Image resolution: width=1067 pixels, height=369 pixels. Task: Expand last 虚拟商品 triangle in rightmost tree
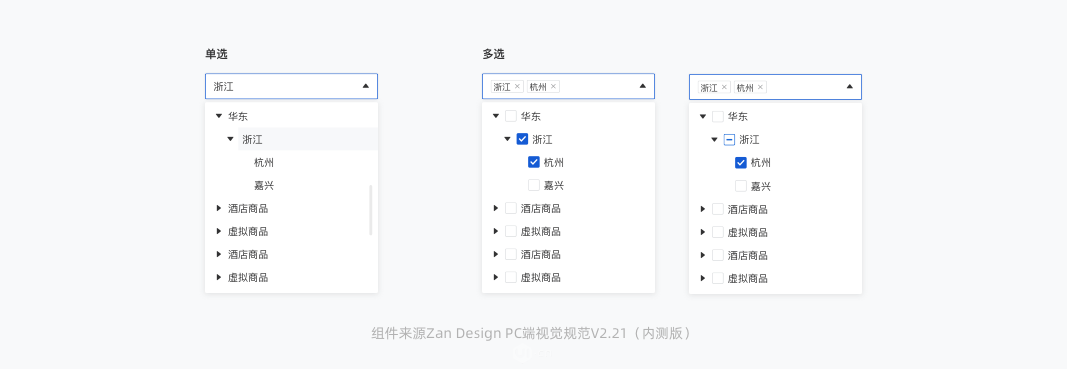click(702, 278)
